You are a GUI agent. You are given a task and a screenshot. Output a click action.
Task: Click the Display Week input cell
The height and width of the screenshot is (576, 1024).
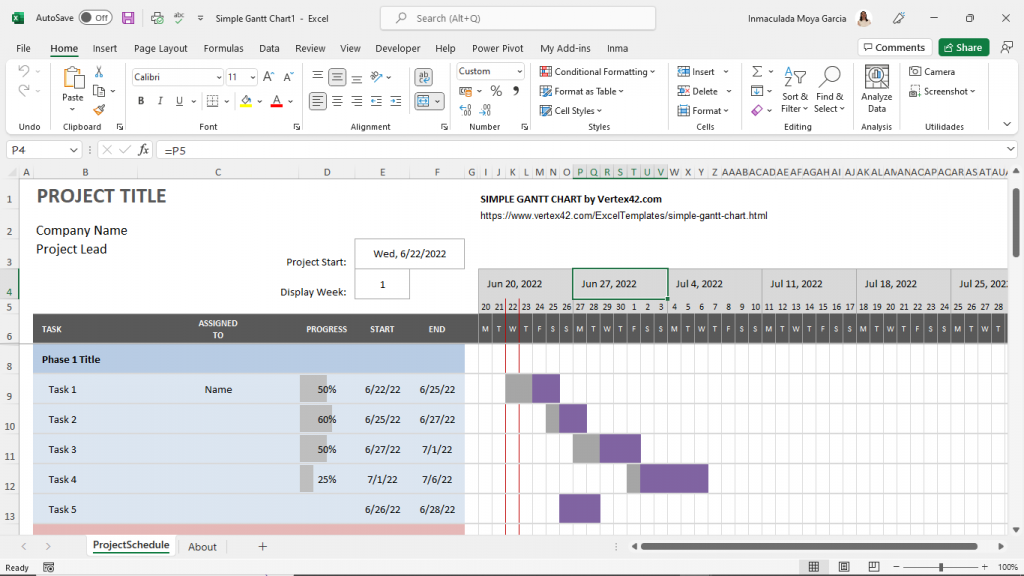coord(383,285)
